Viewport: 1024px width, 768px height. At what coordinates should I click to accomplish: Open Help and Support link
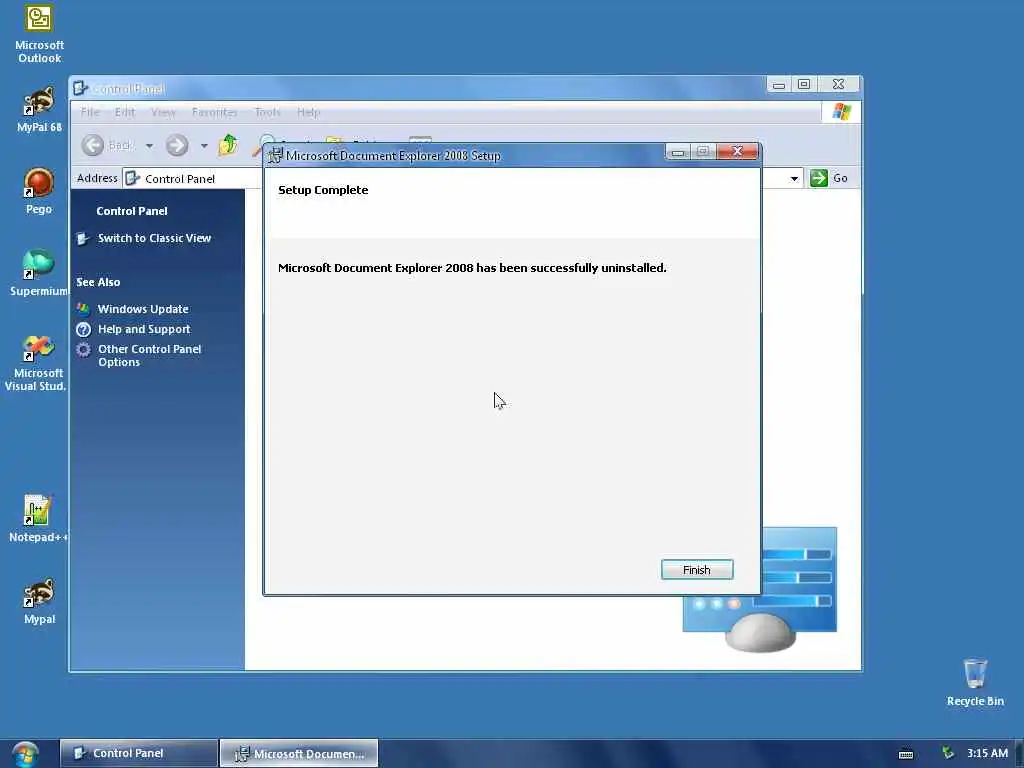[x=144, y=329]
